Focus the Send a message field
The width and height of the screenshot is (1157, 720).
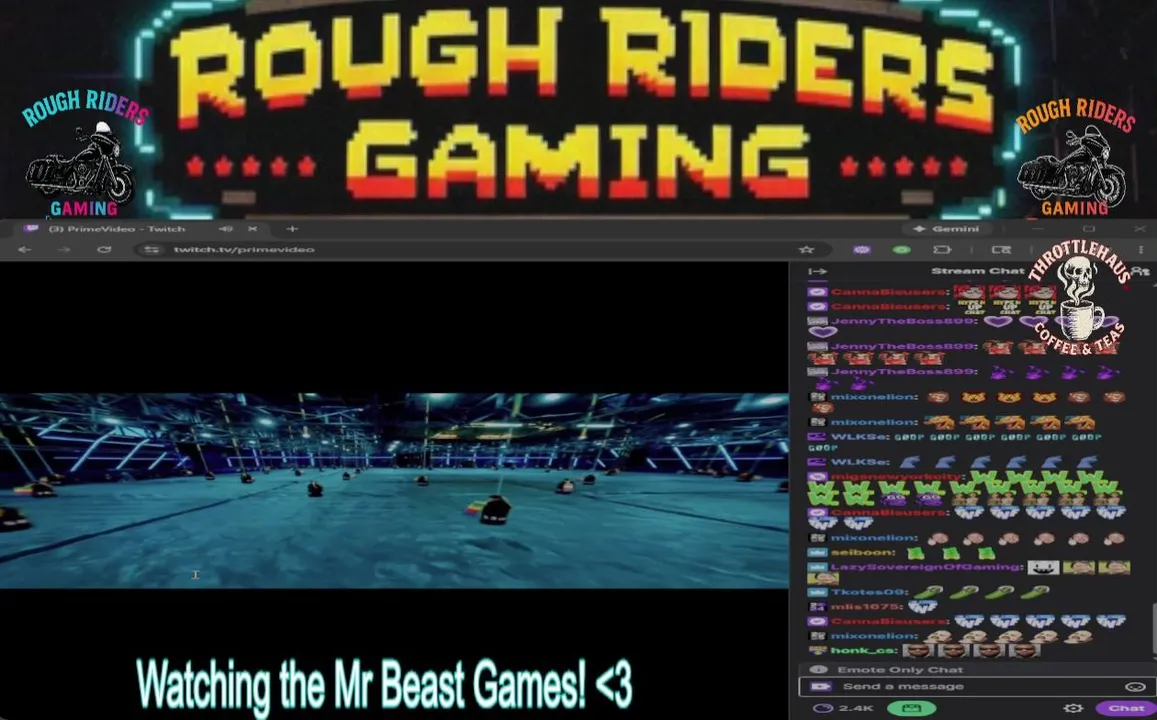tap(975, 686)
